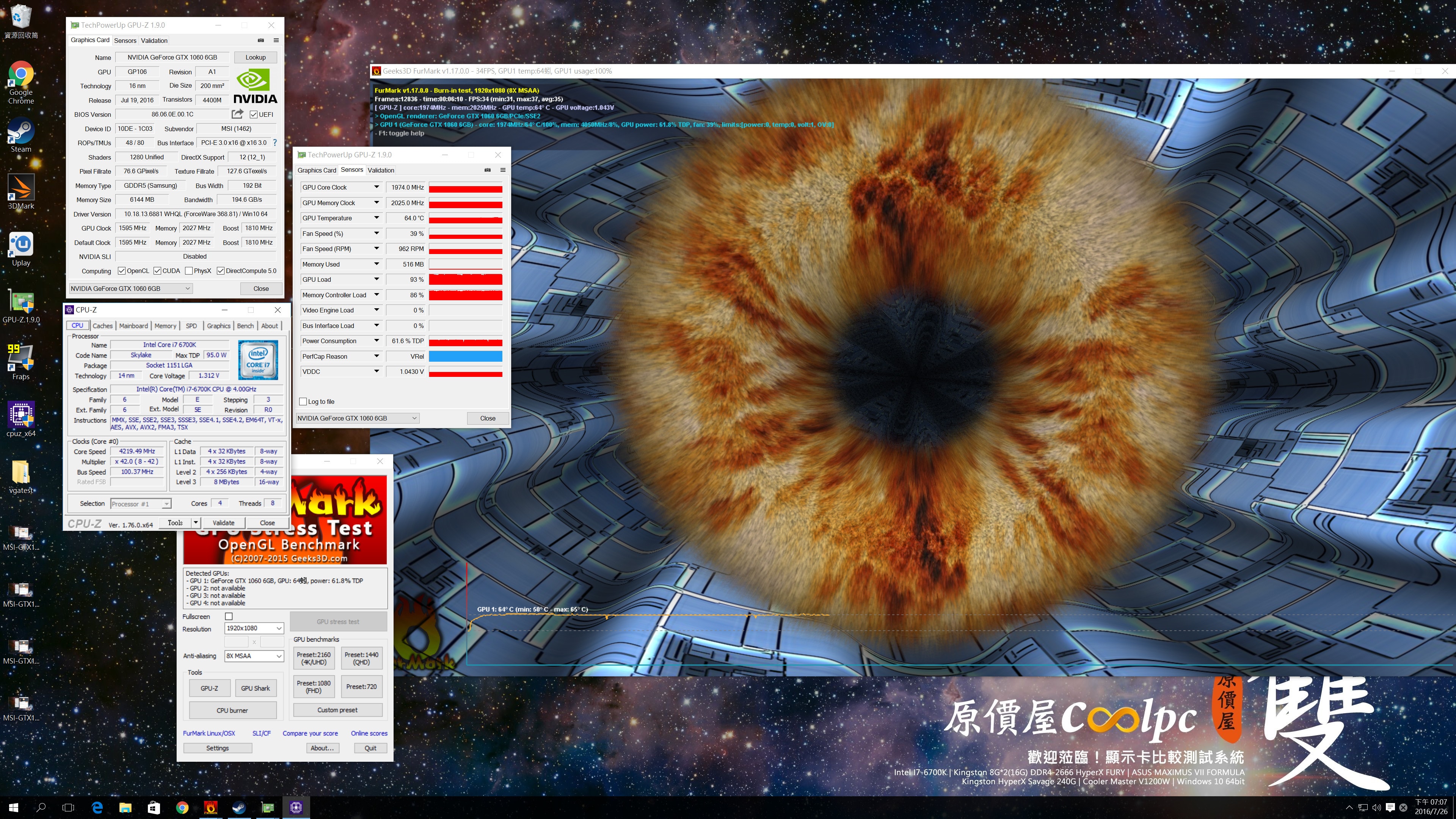The width and height of the screenshot is (1456, 819).
Task: Open the GPU selector dropdown in GPU-Z Sensors window
Action: (358, 418)
